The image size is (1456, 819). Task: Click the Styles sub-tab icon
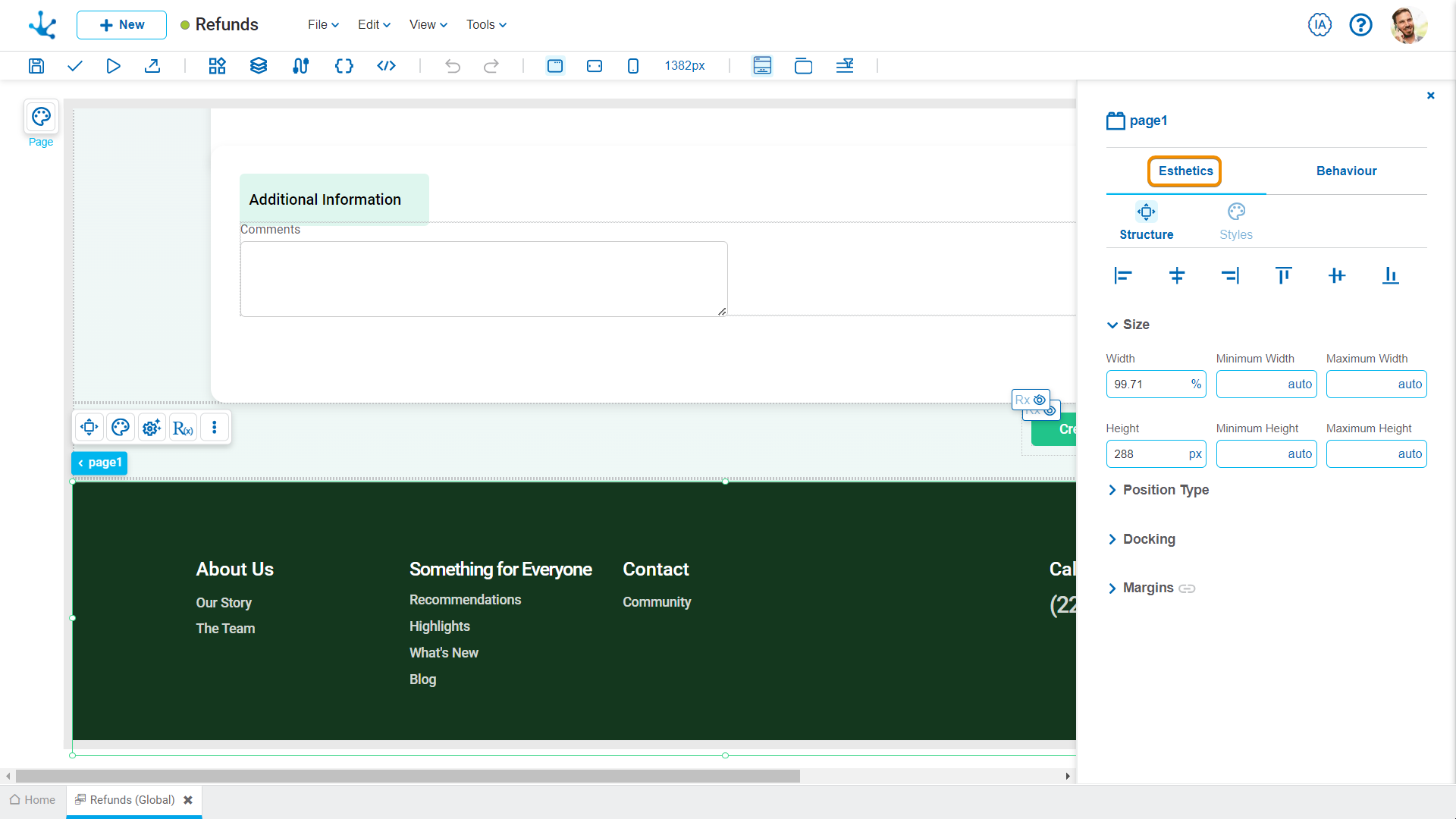click(1237, 211)
